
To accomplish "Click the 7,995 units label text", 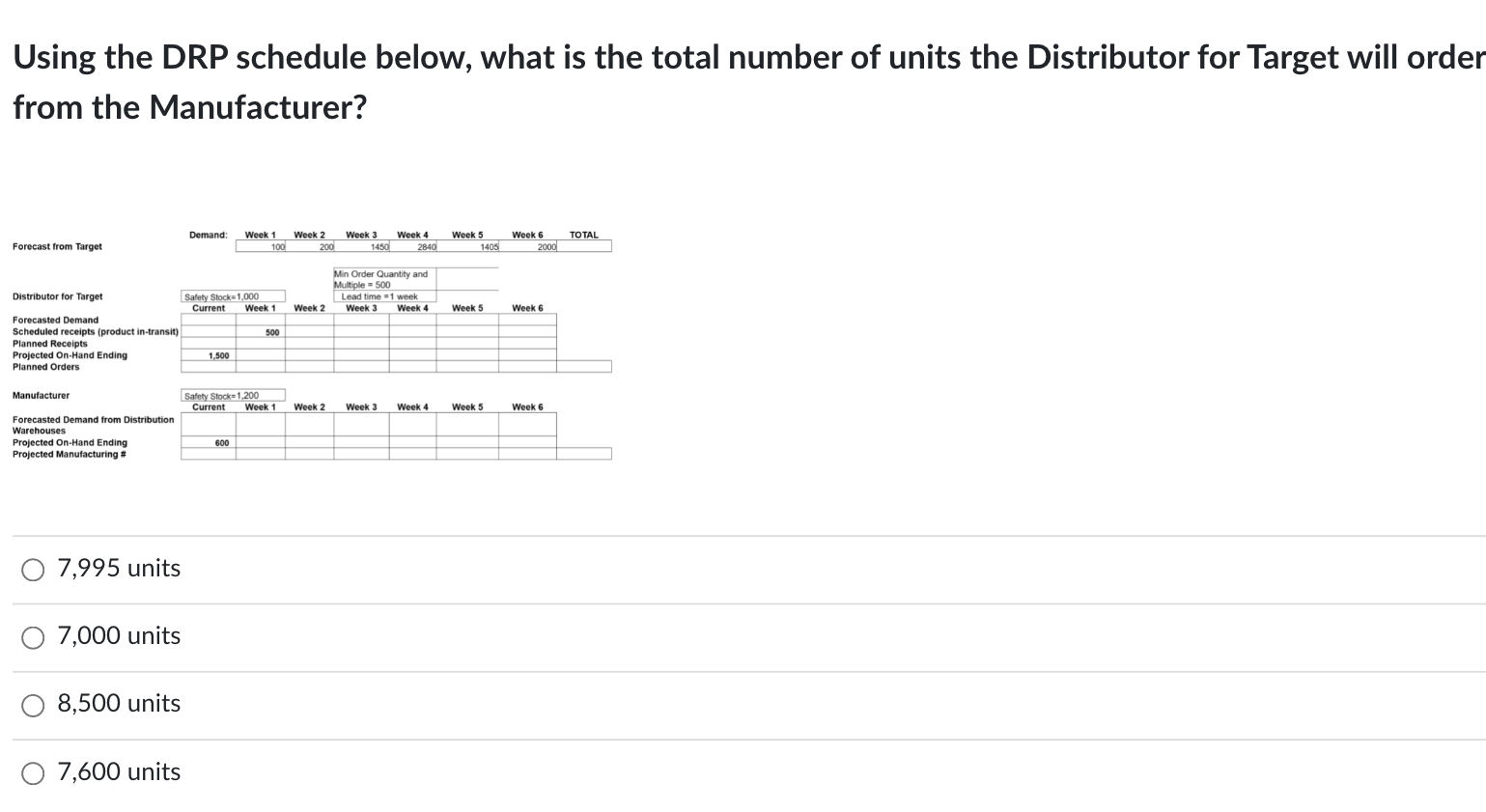I will point(118,569).
